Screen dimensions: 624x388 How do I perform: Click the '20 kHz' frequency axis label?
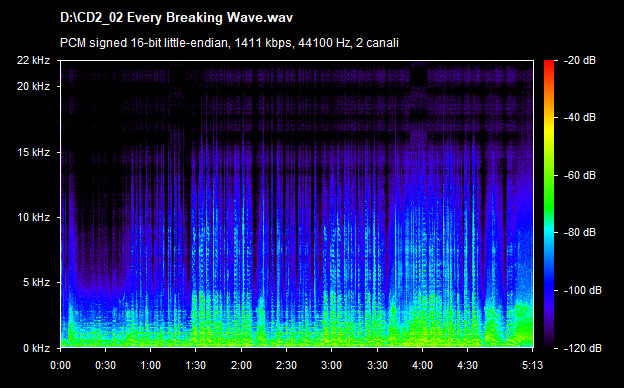33,86
